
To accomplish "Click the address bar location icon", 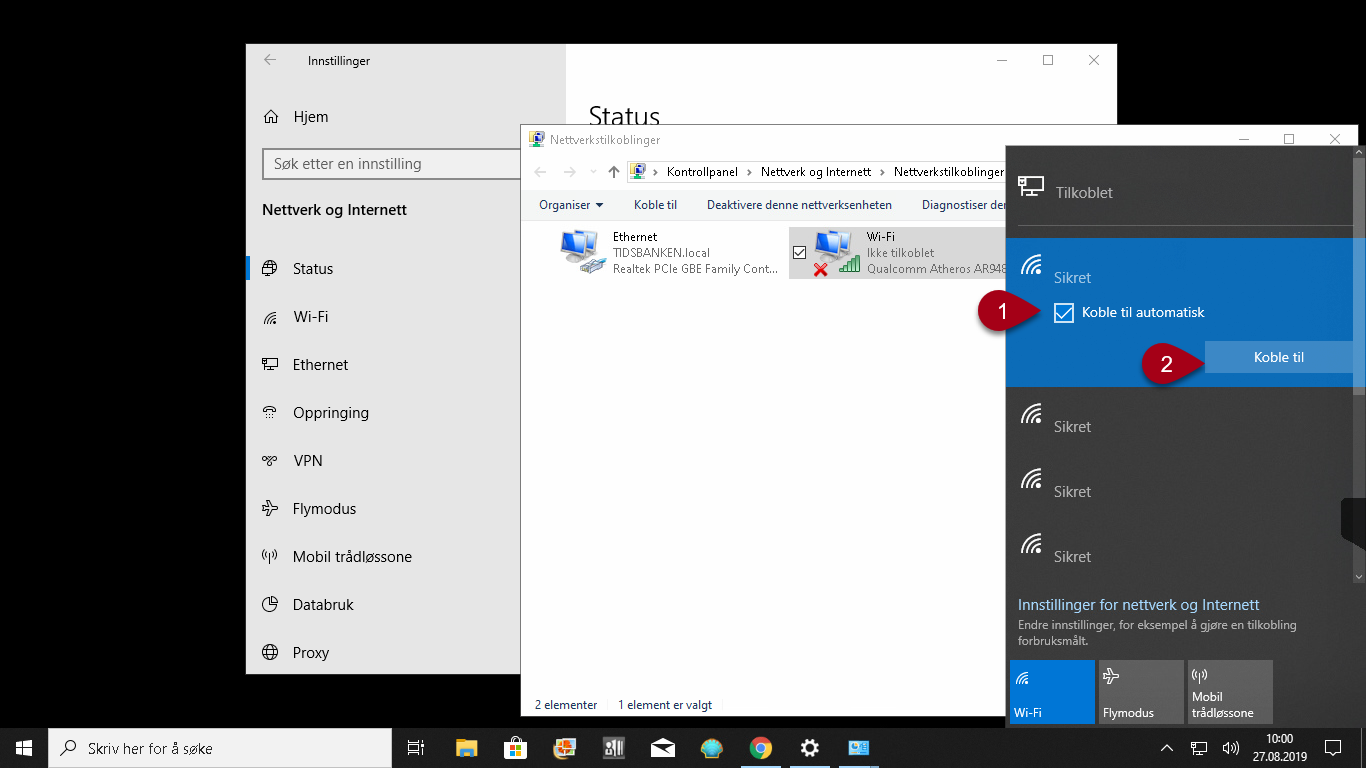I will click(x=637, y=172).
